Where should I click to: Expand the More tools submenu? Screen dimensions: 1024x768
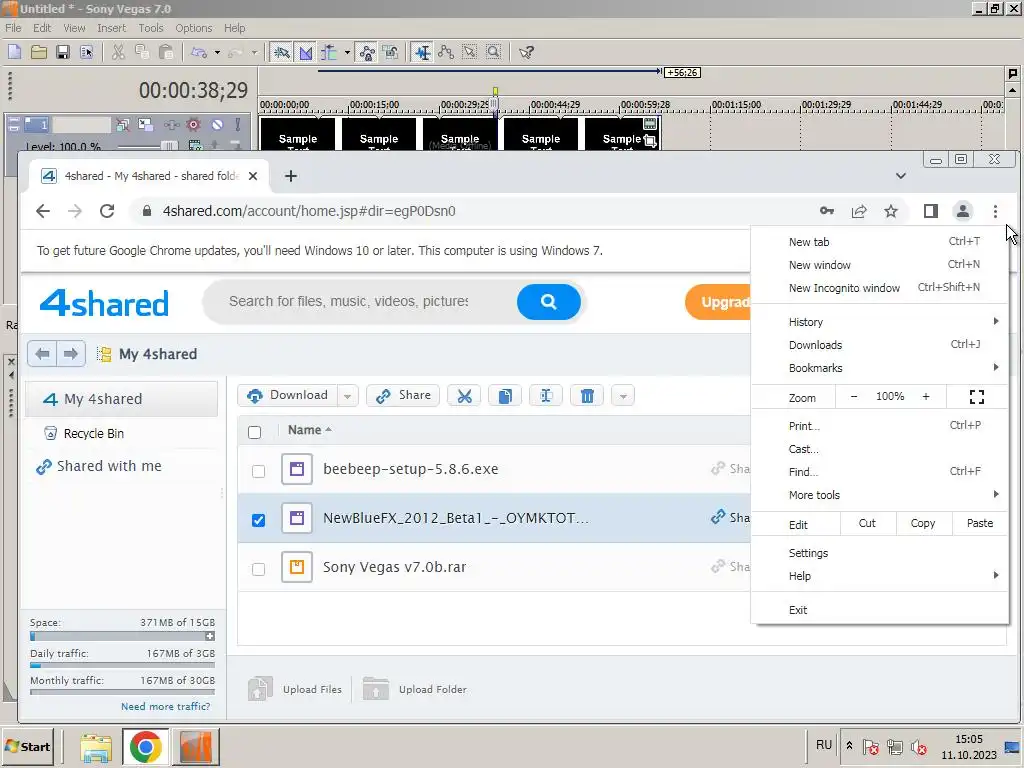point(880,494)
